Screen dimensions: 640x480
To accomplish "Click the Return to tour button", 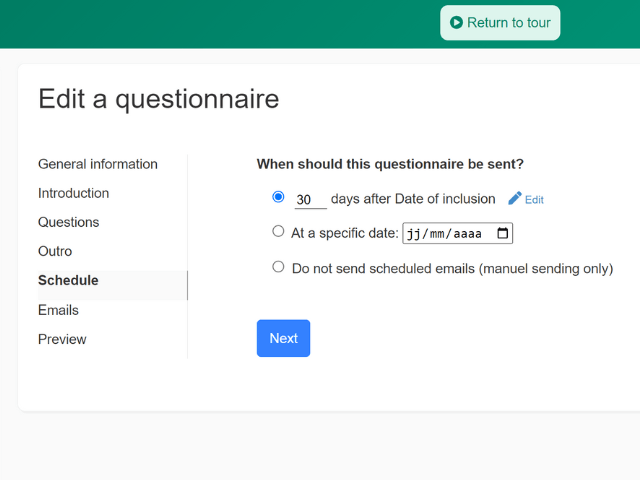I will point(500,23).
